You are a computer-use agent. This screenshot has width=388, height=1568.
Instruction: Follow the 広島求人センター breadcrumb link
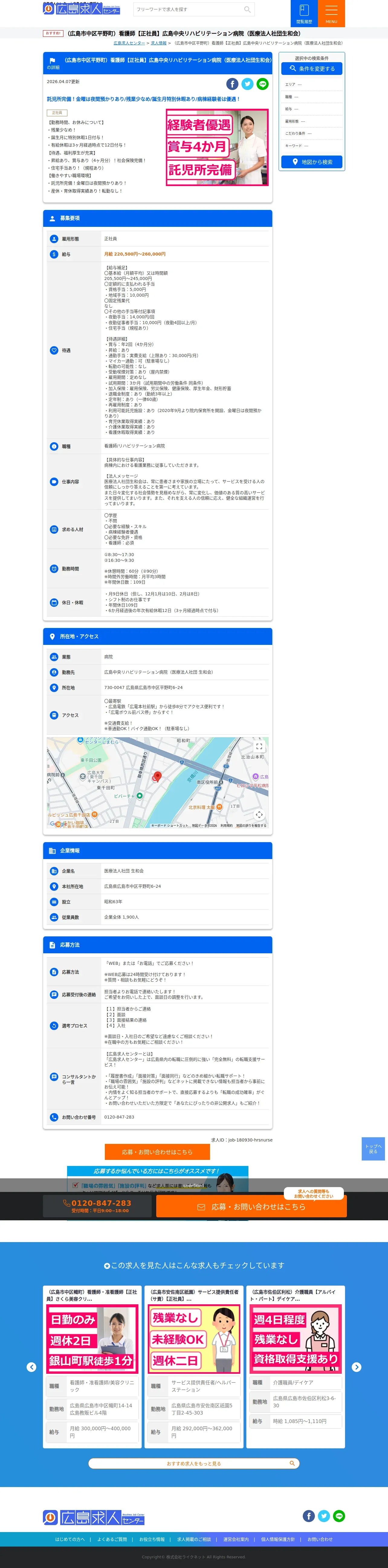[129, 43]
